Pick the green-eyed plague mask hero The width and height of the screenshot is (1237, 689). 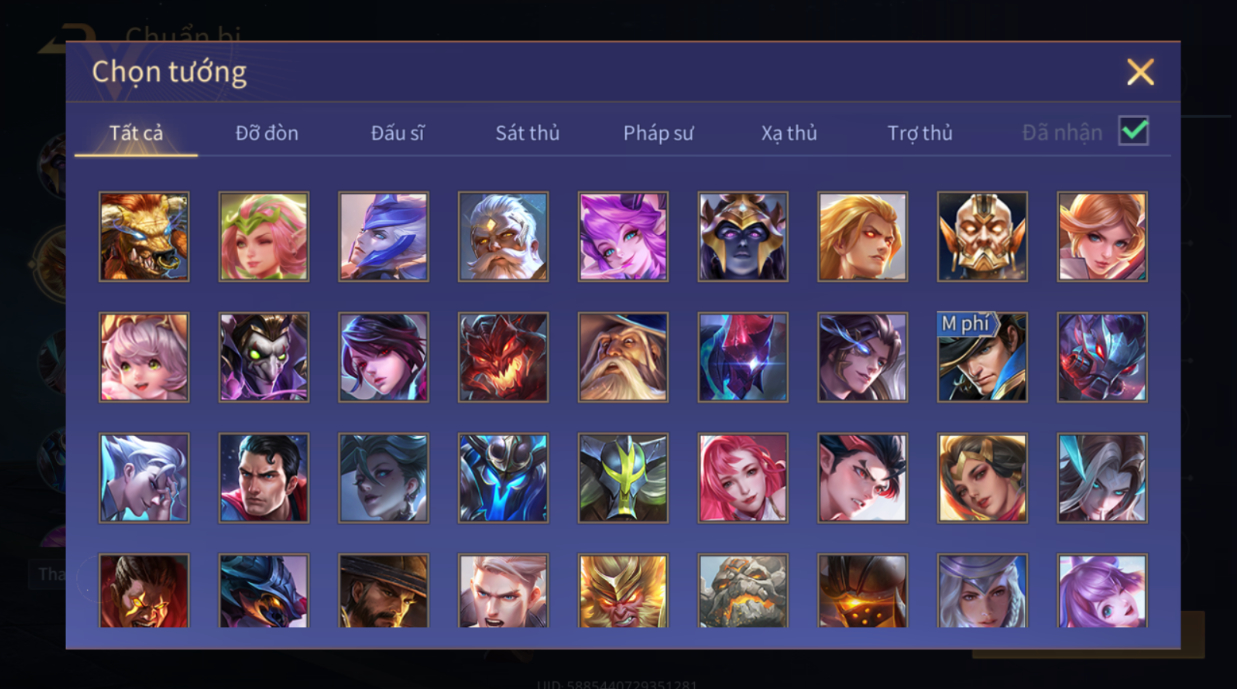coord(264,357)
